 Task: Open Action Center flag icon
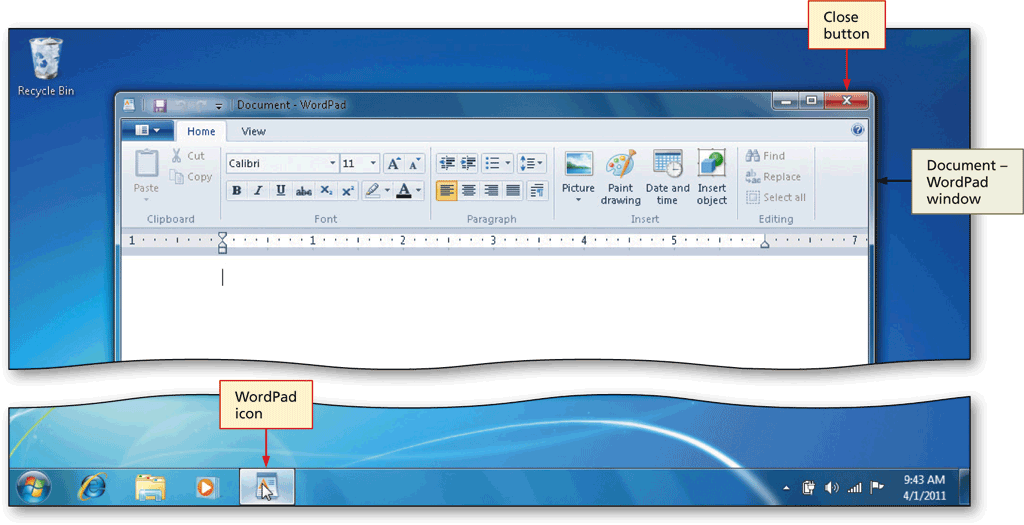pyautogui.click(x=877, y=487)
